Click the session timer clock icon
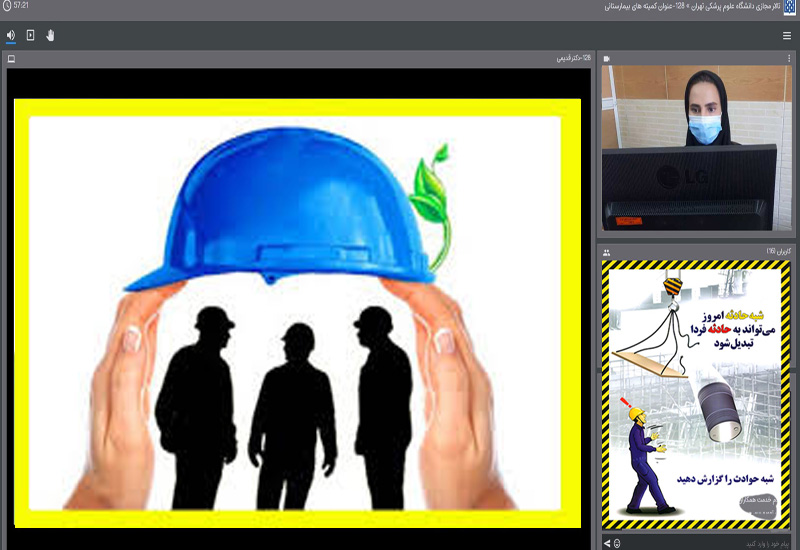The width and height of the screenshot is (800, 550). (x=6, y=6)
